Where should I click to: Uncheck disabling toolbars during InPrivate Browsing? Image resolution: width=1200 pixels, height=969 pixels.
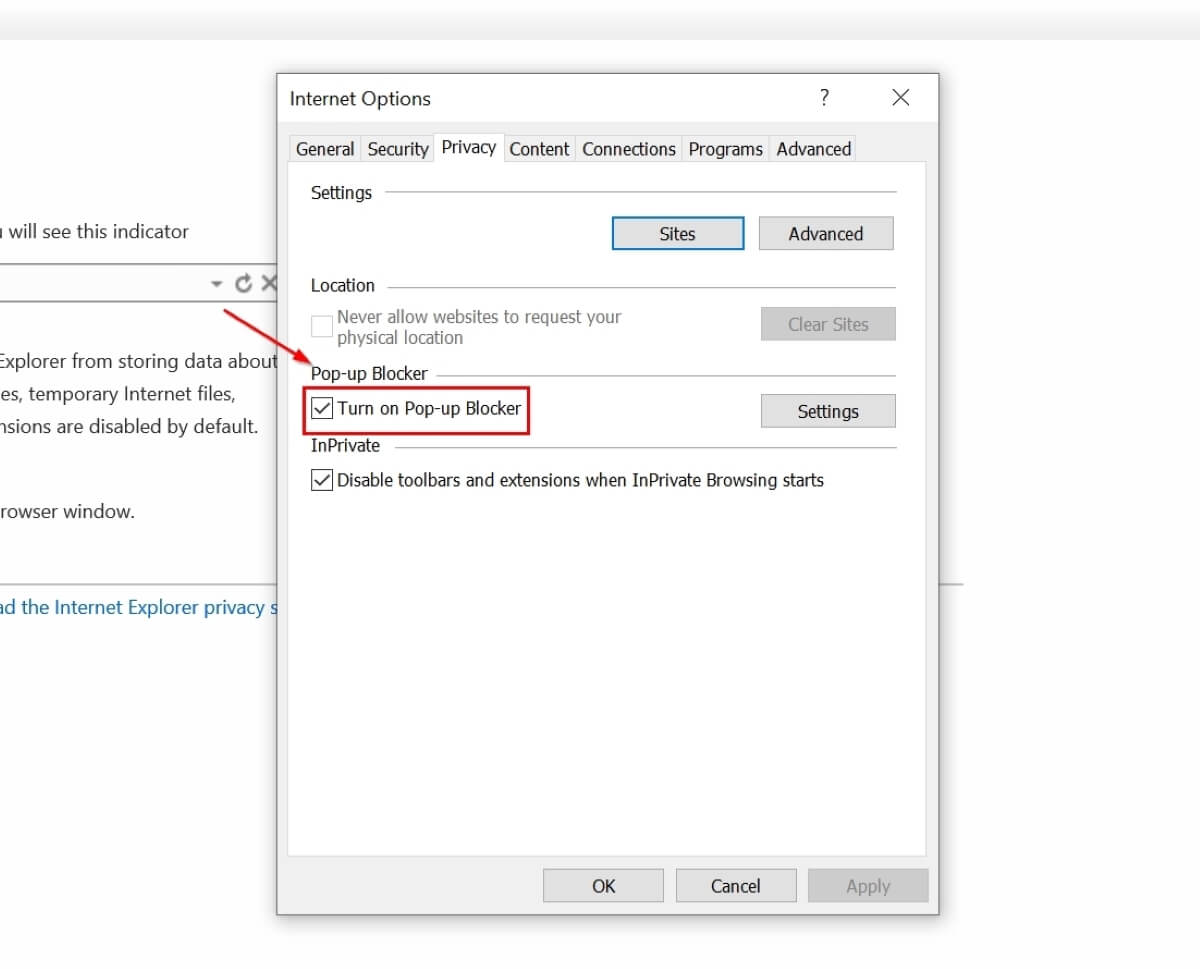321,480
